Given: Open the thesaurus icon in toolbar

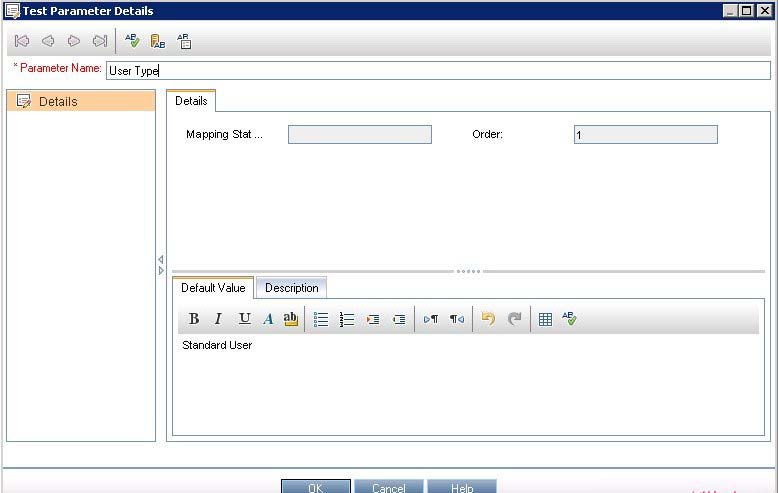Looking at the screenshot, I should click(158, 41).
